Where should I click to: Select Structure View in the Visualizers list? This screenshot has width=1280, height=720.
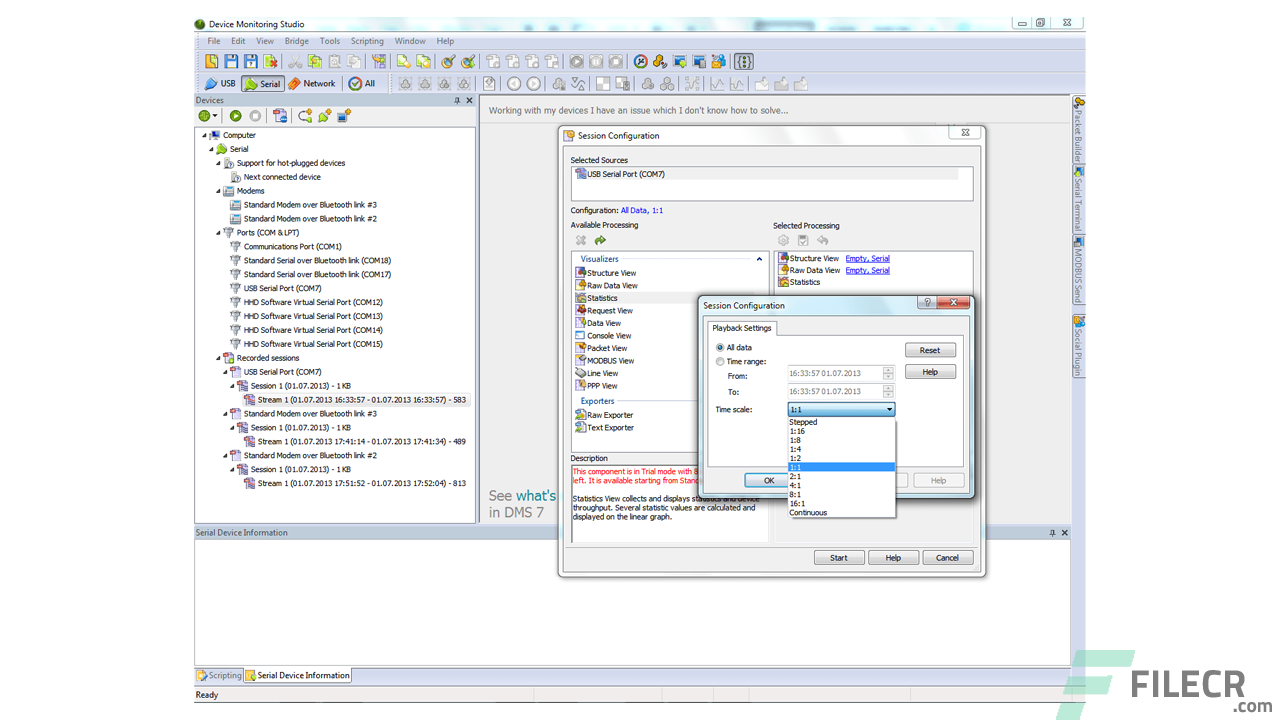605,273
